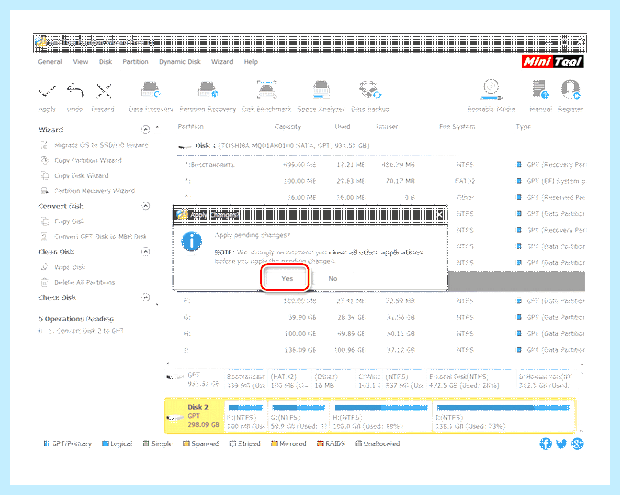
Task: Select the Disk 2 GPT disk map
Action: (x=370, y=416)
